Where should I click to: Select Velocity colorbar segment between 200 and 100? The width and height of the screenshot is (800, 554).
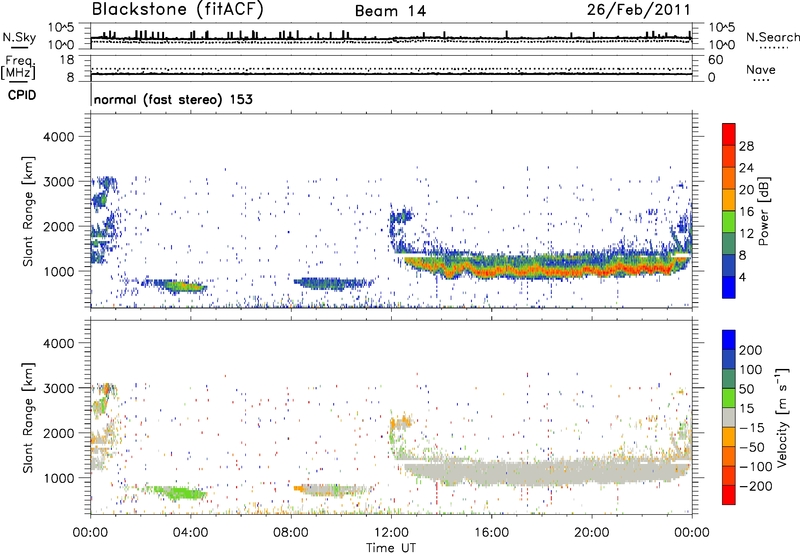click(729, 359)
